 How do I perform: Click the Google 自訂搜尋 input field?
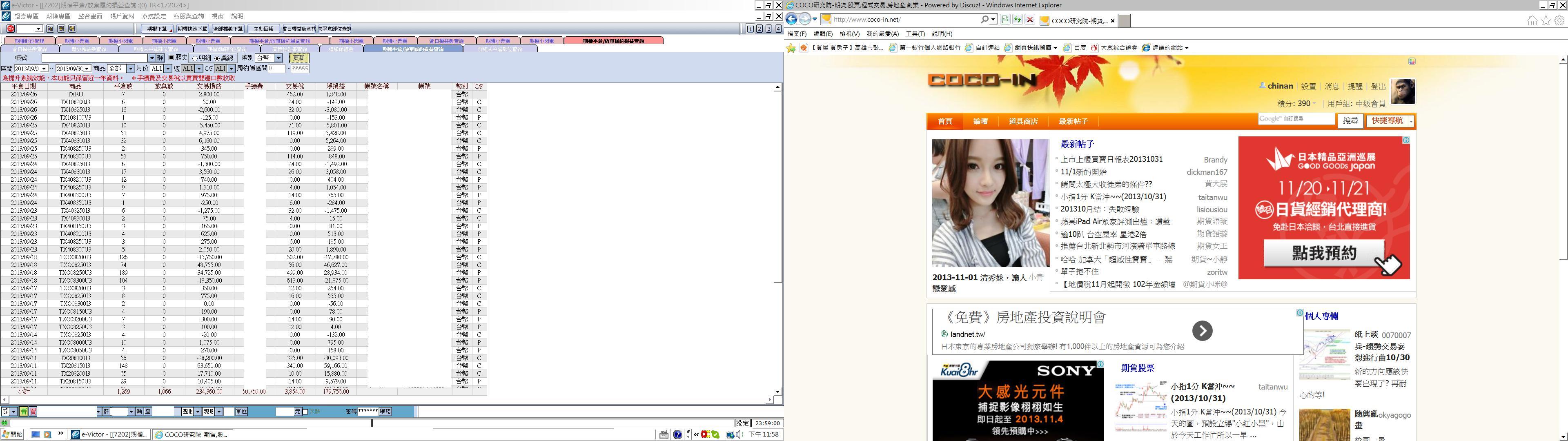(x=1296, y=119)
